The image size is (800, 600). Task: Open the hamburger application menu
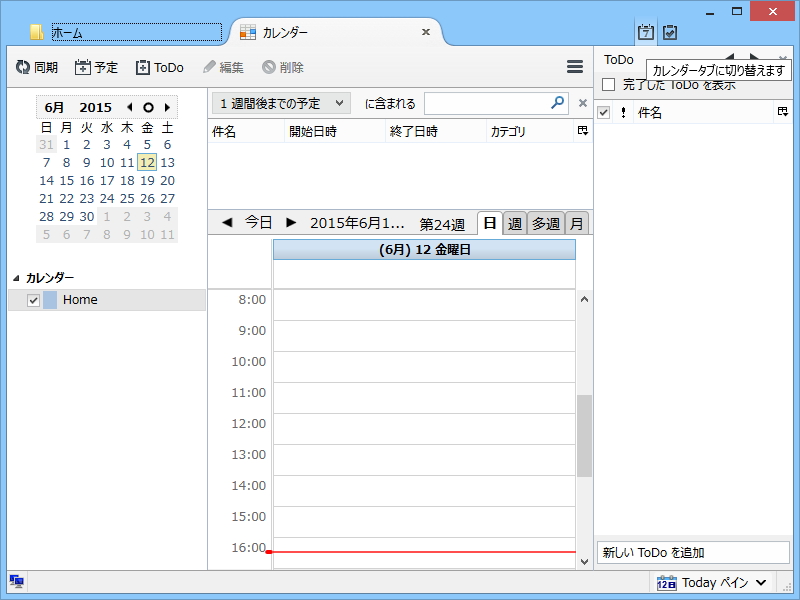[575, 67]
